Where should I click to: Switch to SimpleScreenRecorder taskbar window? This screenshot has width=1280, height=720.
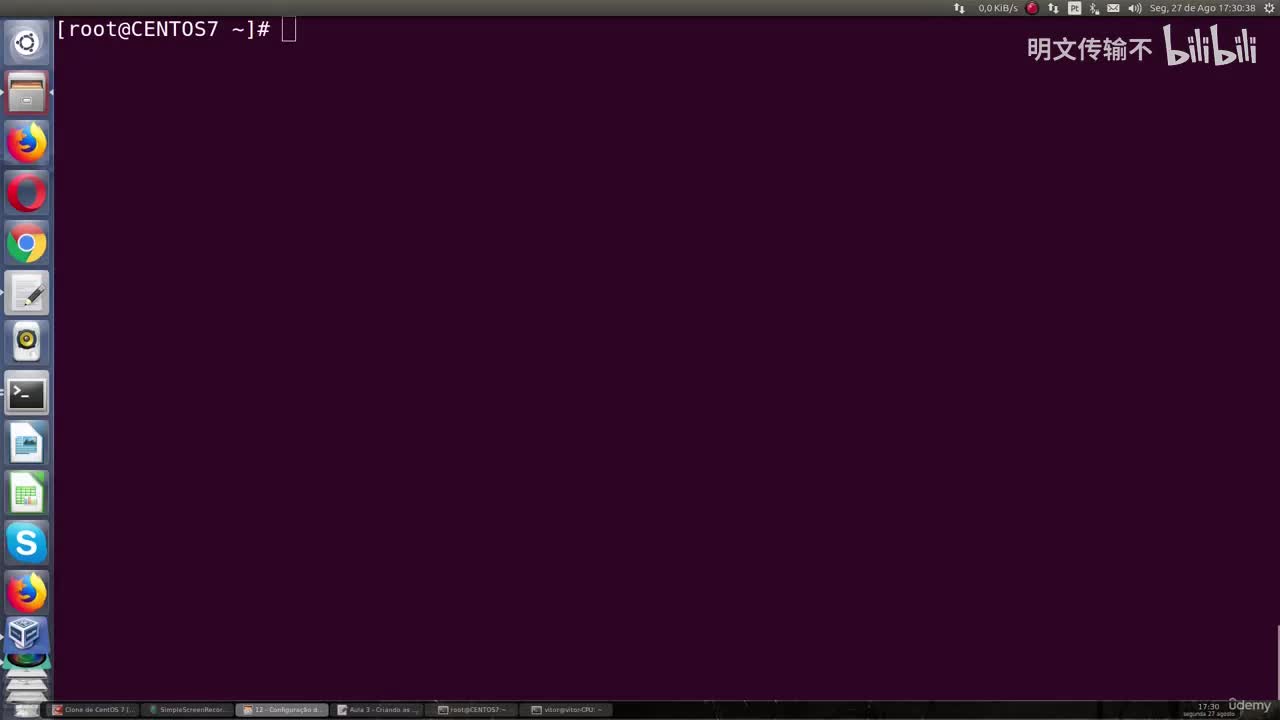tap(188, 710)
